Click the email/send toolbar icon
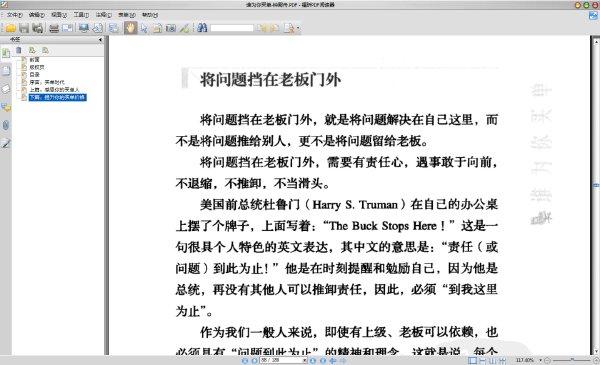The height and width of the screenshot is (365, 600). tap(67, 28)
